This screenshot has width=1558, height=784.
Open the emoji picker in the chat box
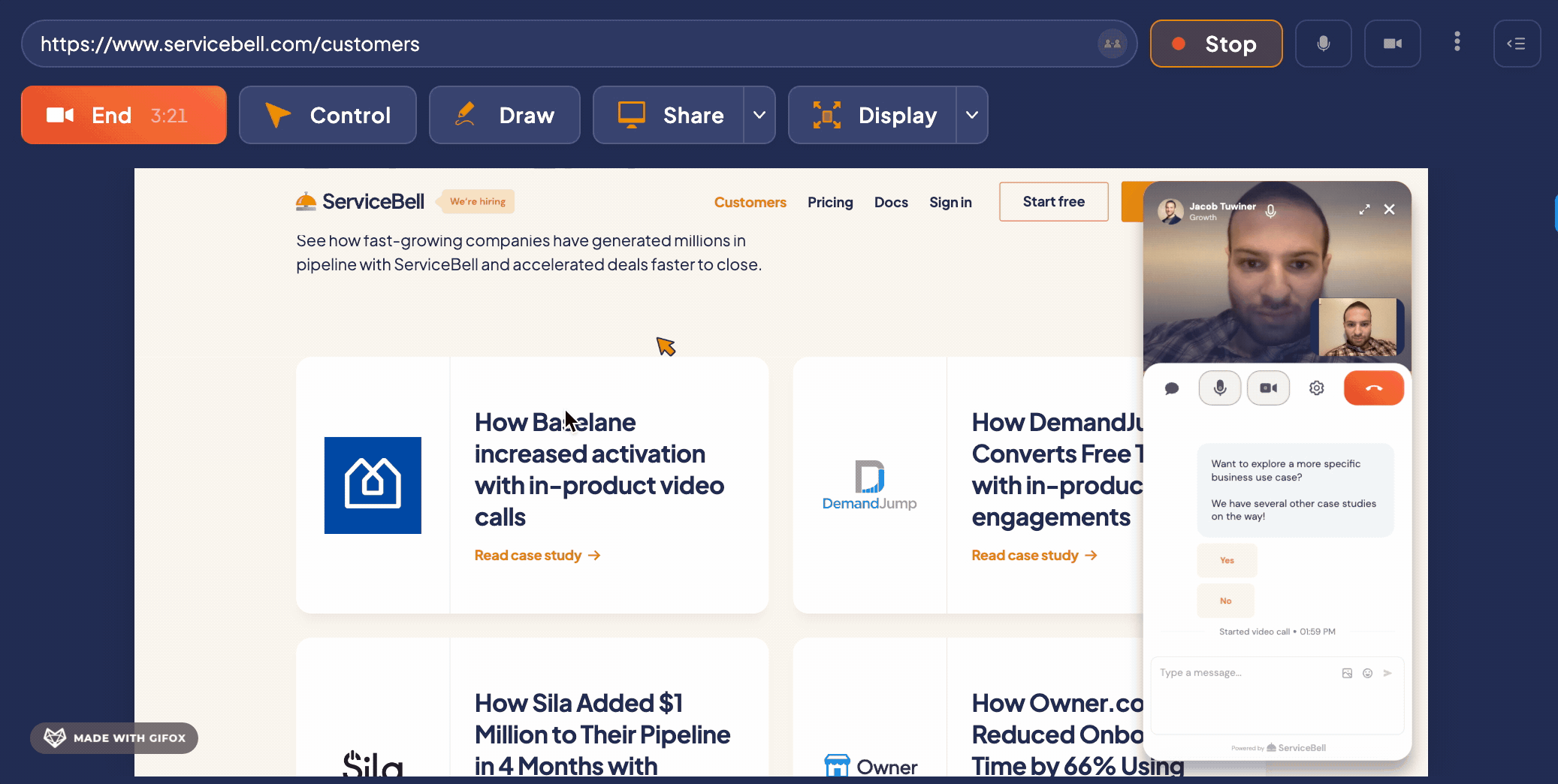pyautogui.click(x=1367, y=673)
